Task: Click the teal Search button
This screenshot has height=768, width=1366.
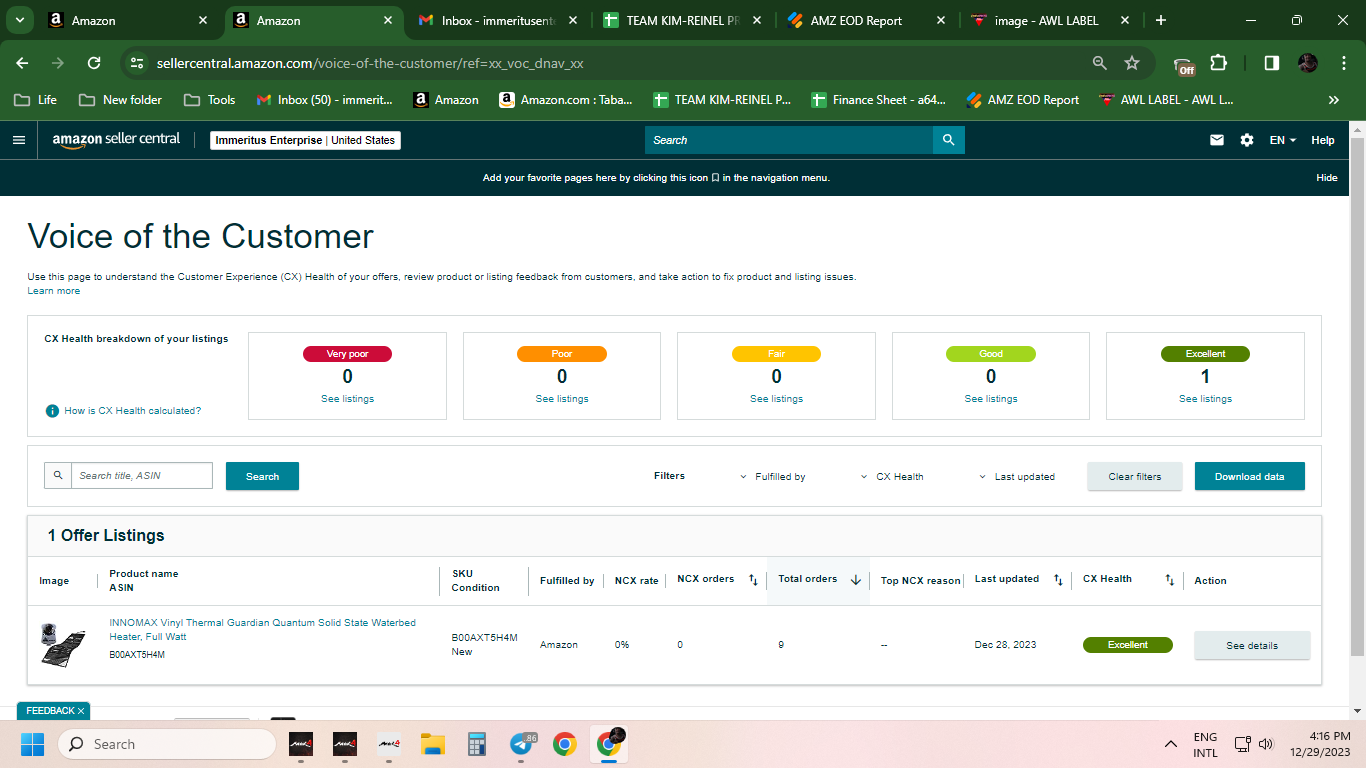Action: coord(262,476)
